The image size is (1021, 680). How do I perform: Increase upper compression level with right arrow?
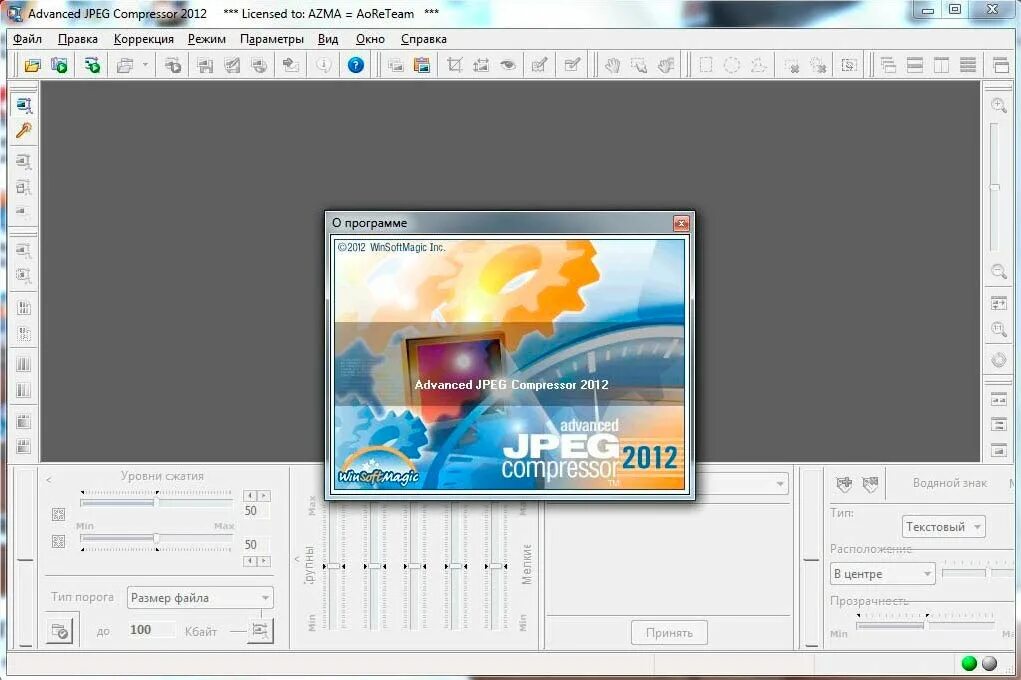coord(264,496)
